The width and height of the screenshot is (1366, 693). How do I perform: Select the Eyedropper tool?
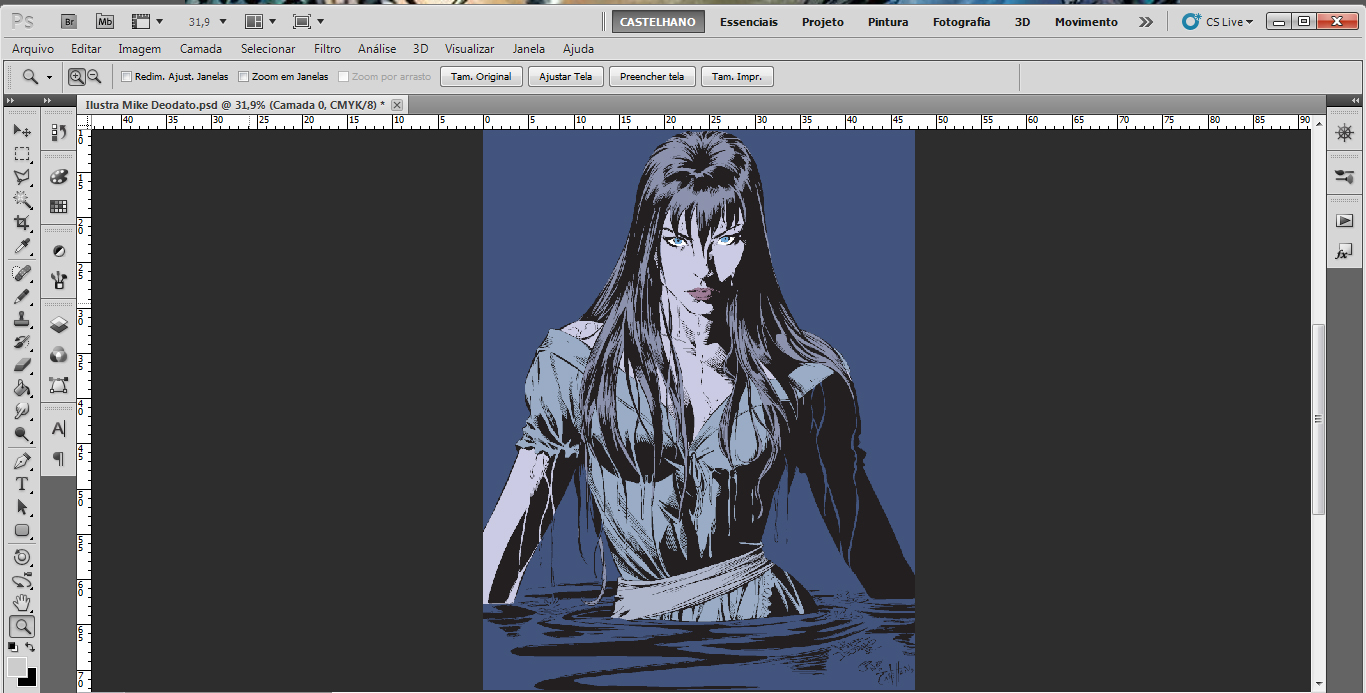[21, 246]
